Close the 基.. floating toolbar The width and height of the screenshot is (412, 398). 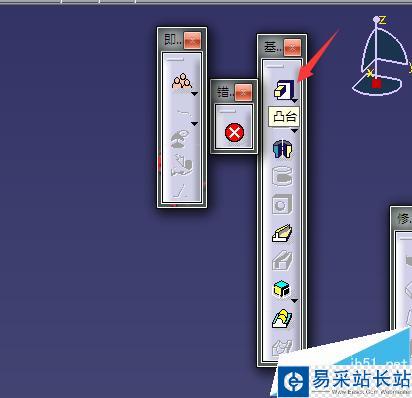[292, 48]
